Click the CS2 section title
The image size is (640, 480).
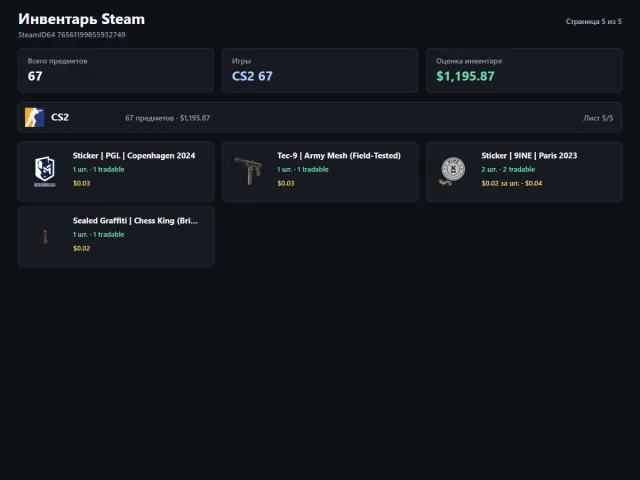tap(60, 118)
